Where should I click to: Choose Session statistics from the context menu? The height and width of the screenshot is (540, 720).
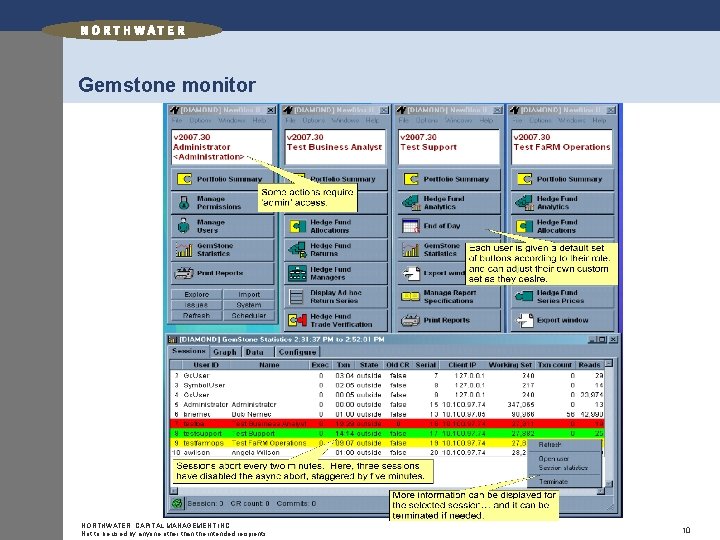coord(563,468)
